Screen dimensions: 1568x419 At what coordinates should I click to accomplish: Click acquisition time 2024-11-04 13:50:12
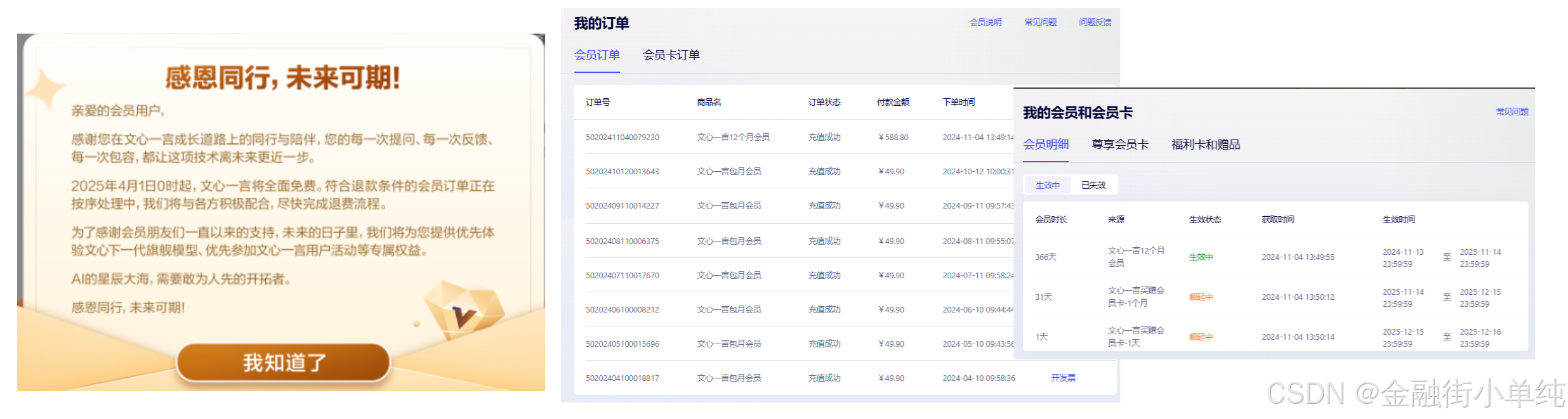click(x=1298, y=297)
